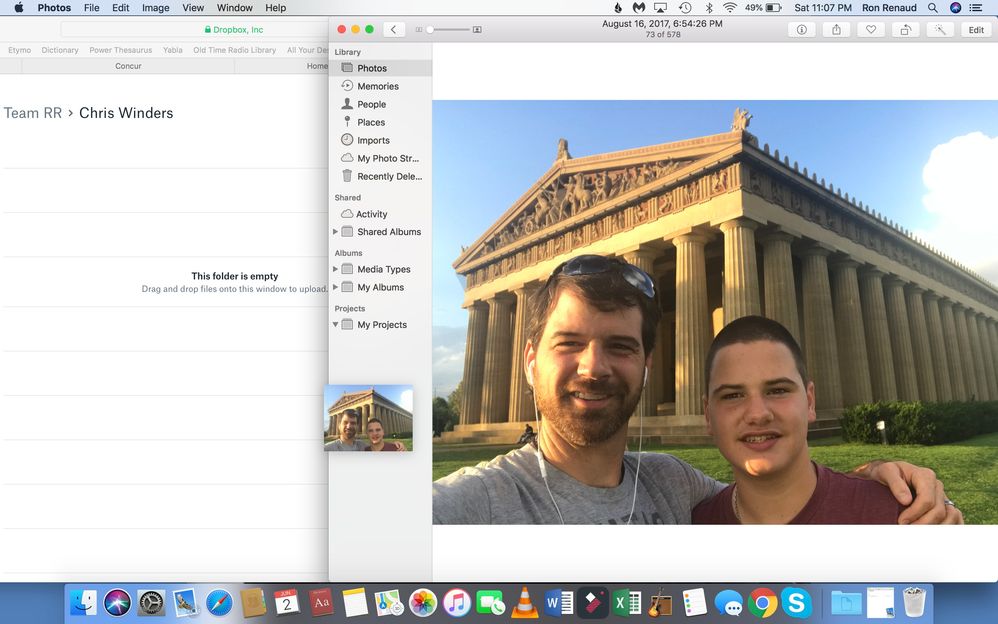Rotate the current photo
Screen dimensions: 998x624
(905, 29)
